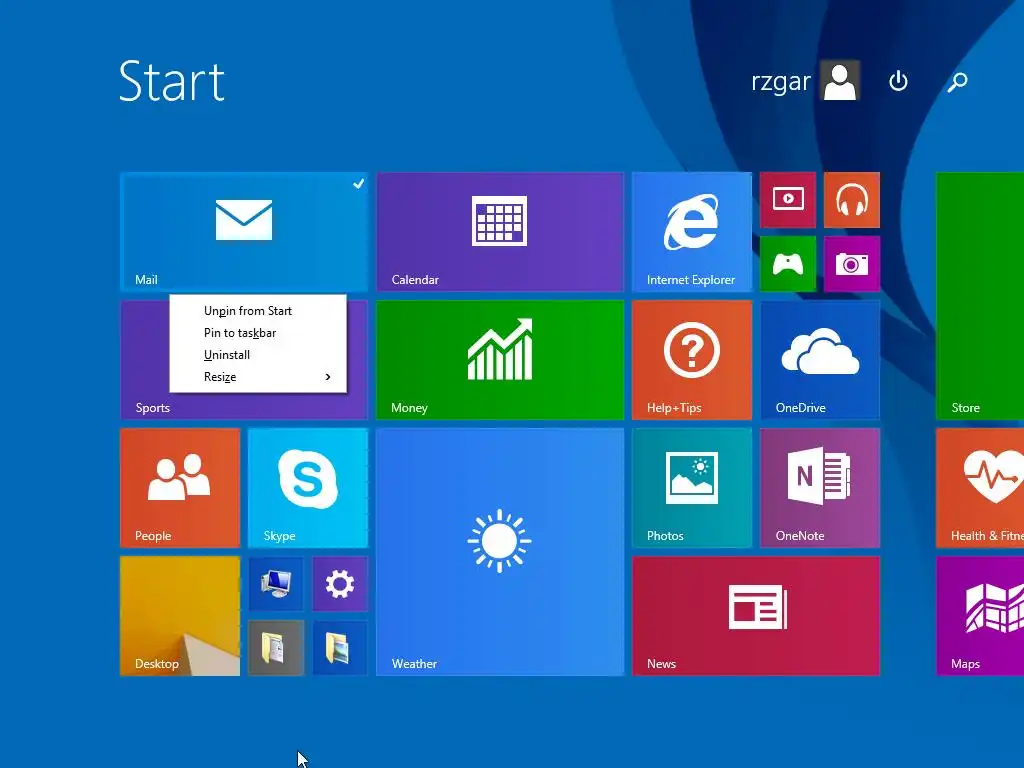This screenshot has width=1024, height=768.
Task: Open the Music headphones tile
Action: tap(852, 200)
